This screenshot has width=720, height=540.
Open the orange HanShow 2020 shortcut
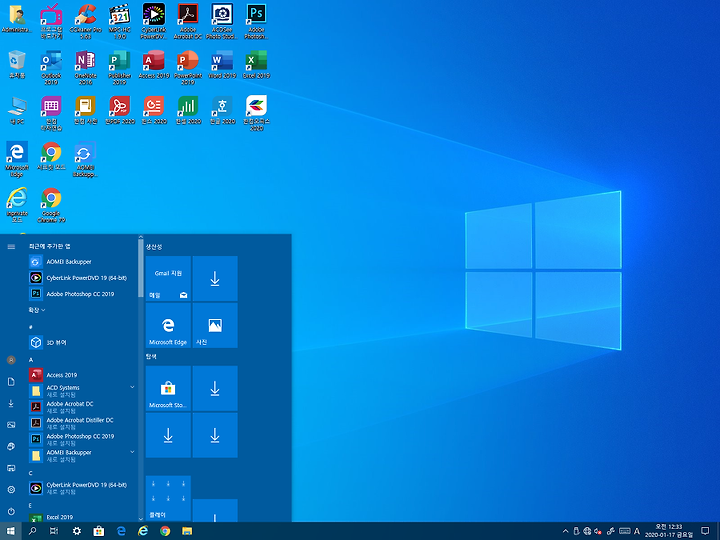pyautogui.click(x=154, y=110)
